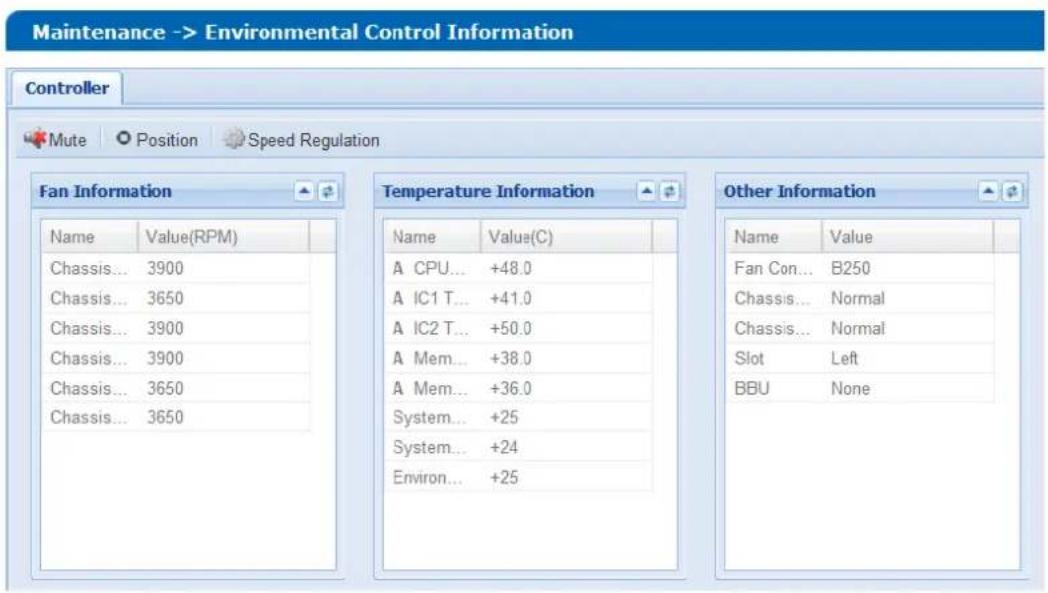This screenshot has height=593, width=1048.
Task: Click the Other Information panel title
Action: pyautogui.click(x=799, y=192)
